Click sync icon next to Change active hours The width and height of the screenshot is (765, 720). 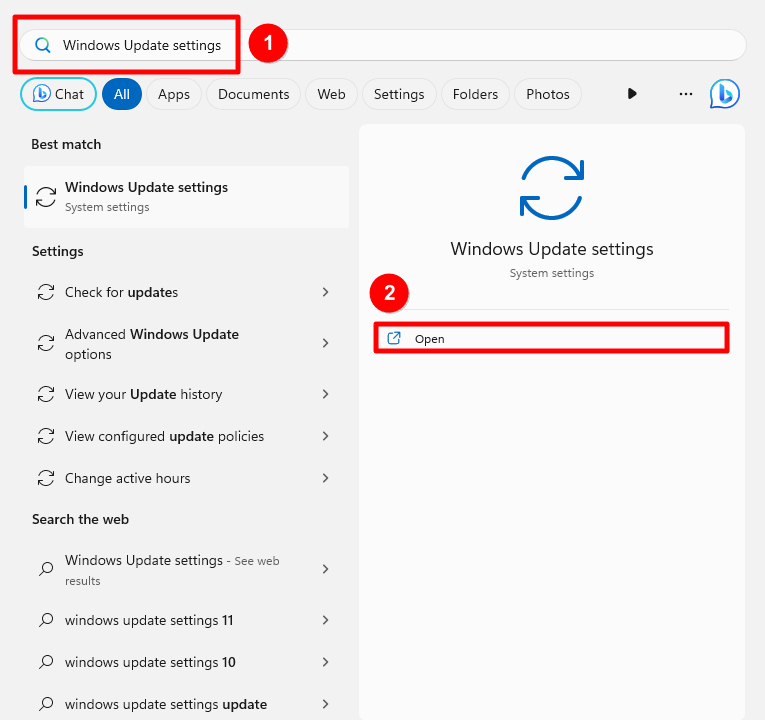coord(46,478)
